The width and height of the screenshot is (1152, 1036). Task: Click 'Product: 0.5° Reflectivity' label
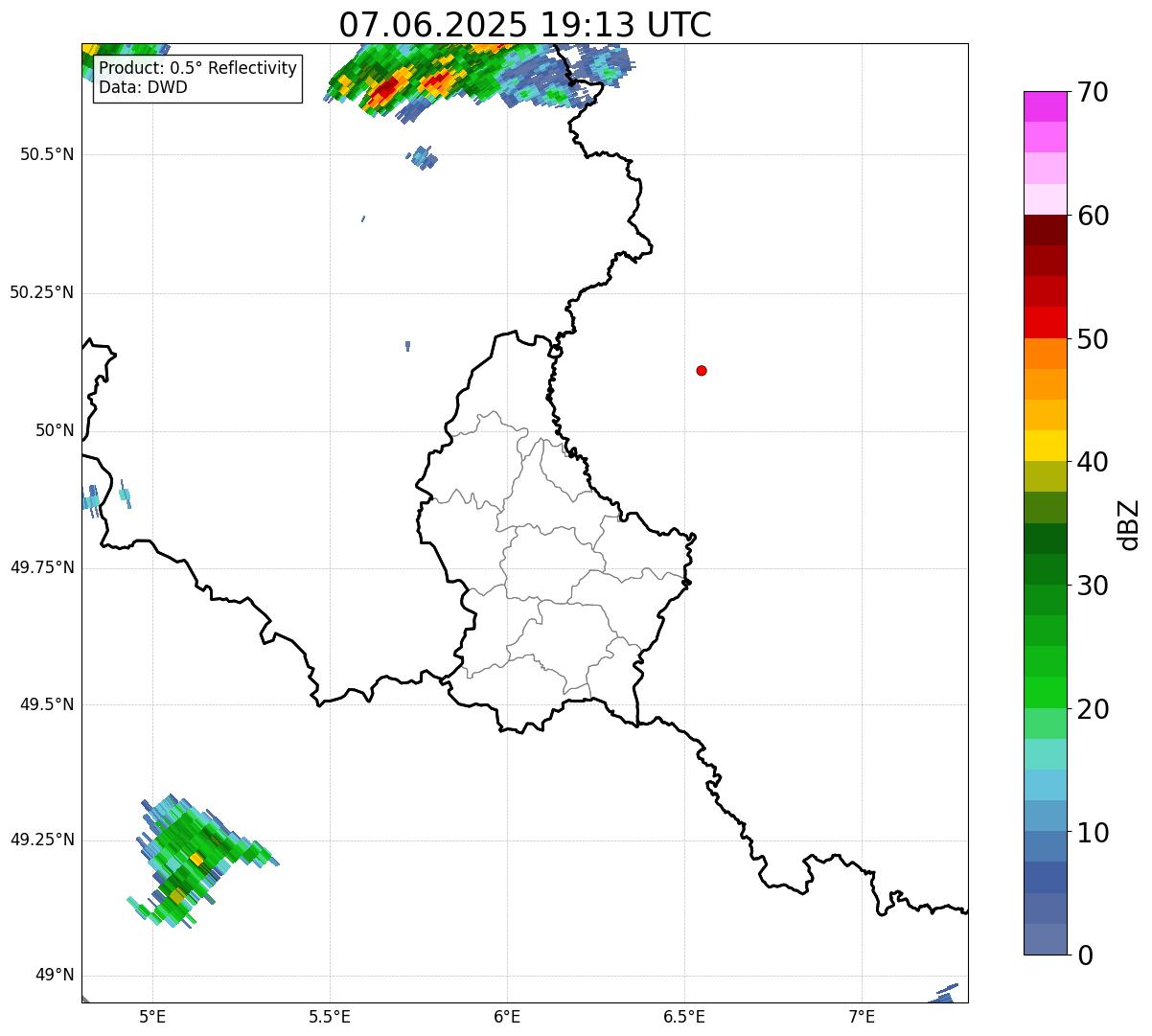click(198, 69)
